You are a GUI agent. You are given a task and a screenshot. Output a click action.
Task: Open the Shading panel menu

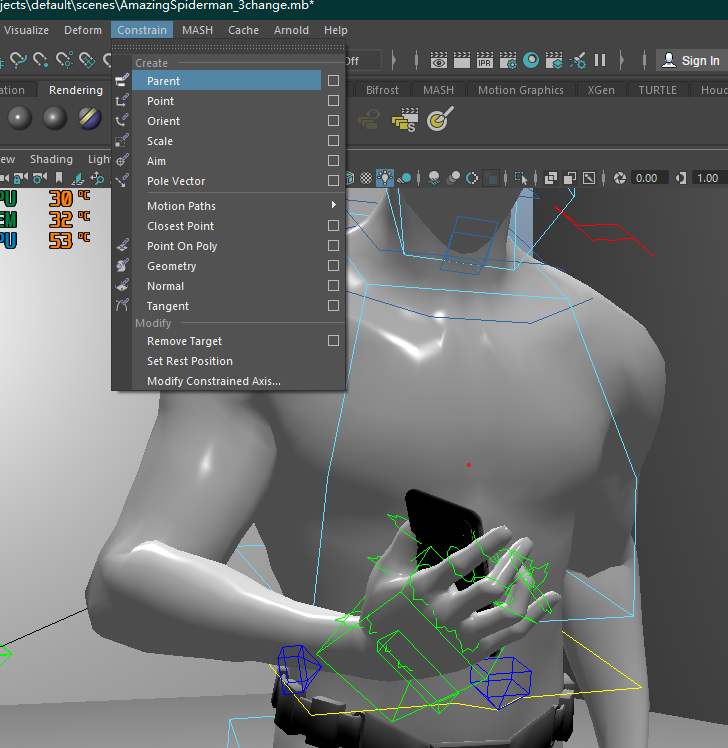pos(52,159)
